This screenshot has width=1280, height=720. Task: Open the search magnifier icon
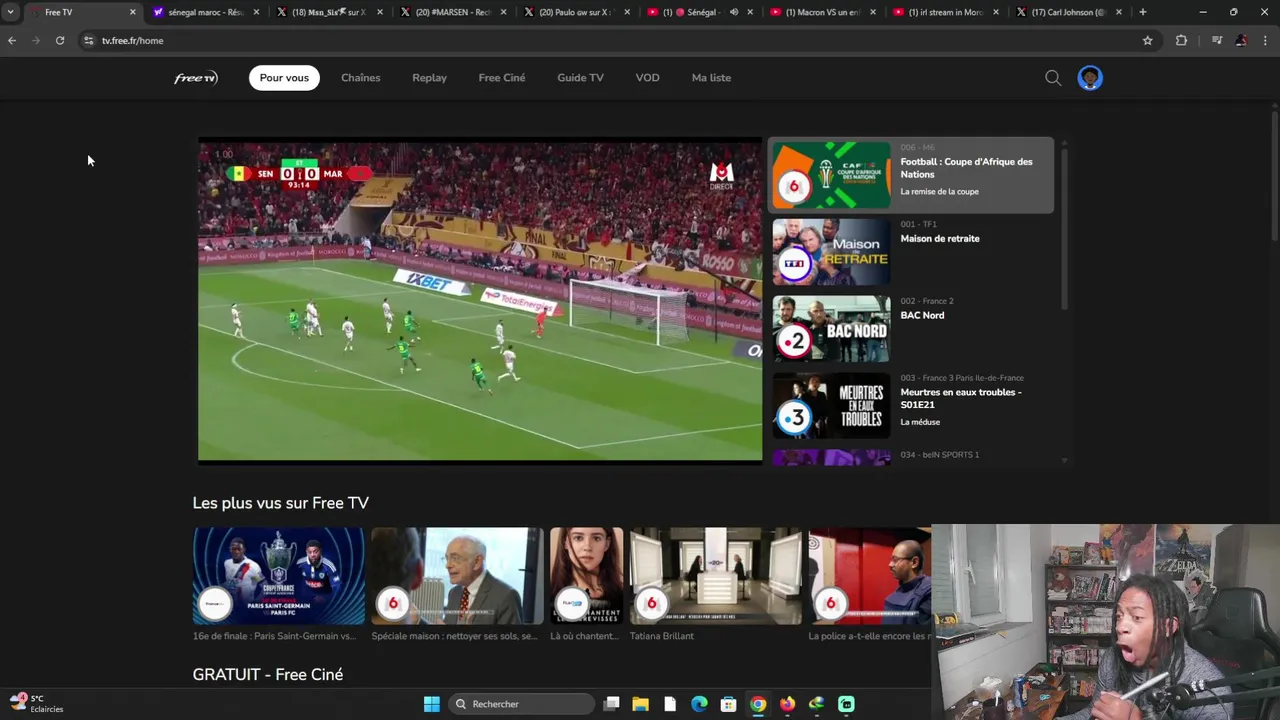(1053, 78)
